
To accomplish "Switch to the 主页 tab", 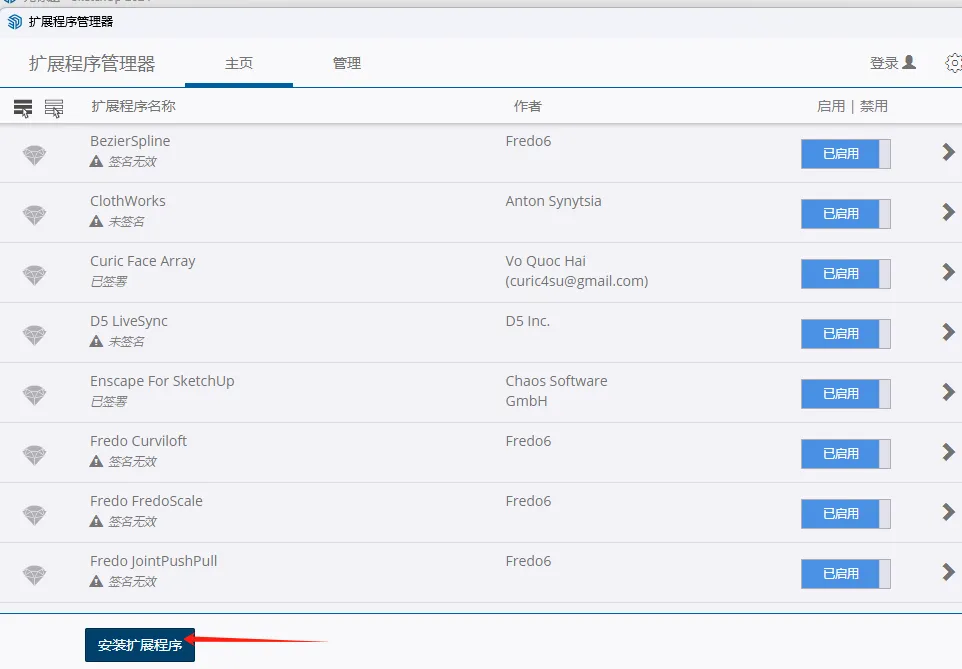I will click(x=239, y=63).
